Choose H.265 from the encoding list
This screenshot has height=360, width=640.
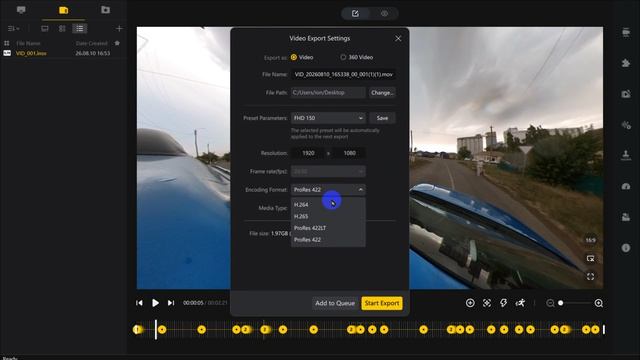point(328,216)
